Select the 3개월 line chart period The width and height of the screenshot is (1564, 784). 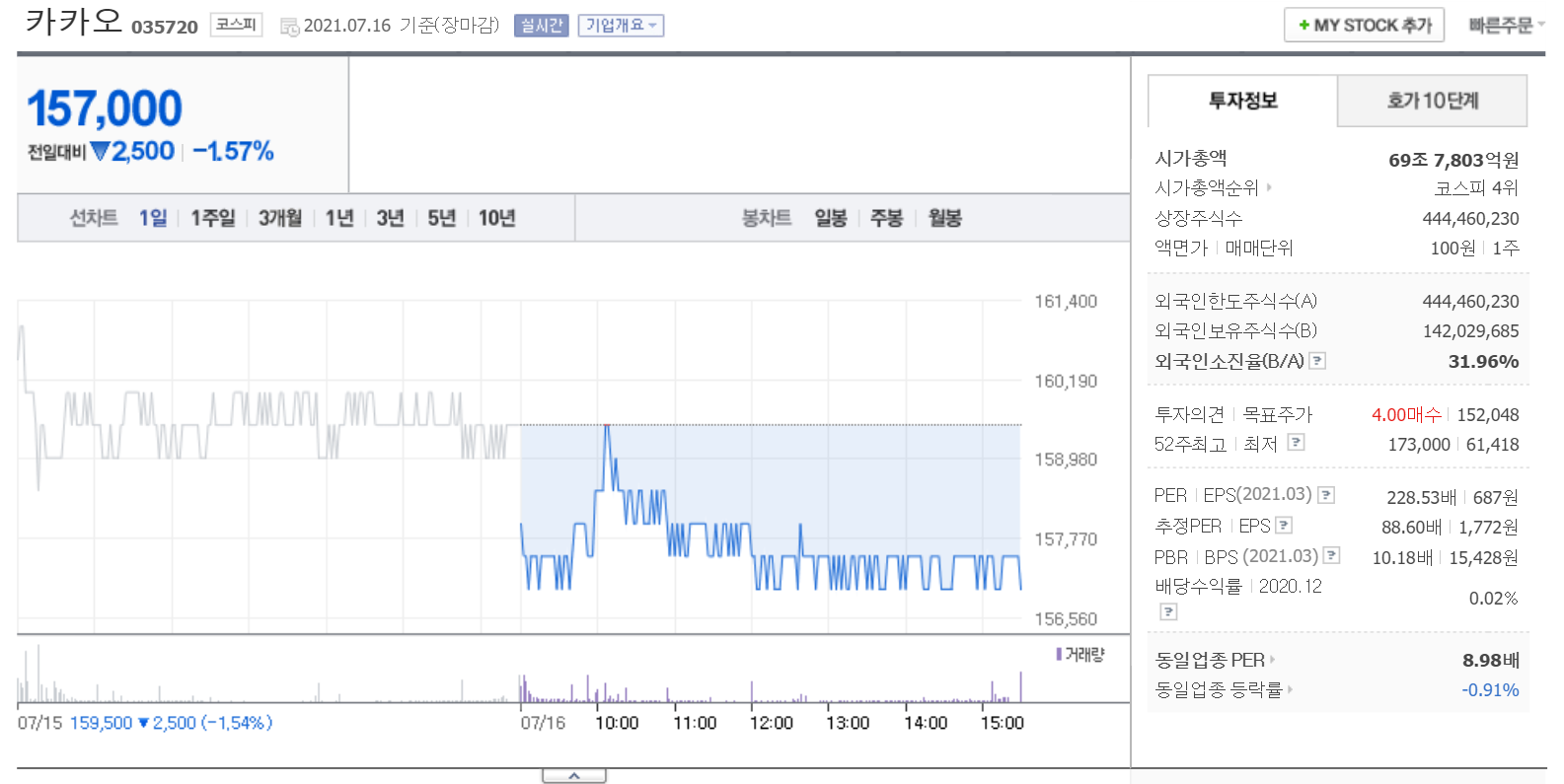point(280,218)
